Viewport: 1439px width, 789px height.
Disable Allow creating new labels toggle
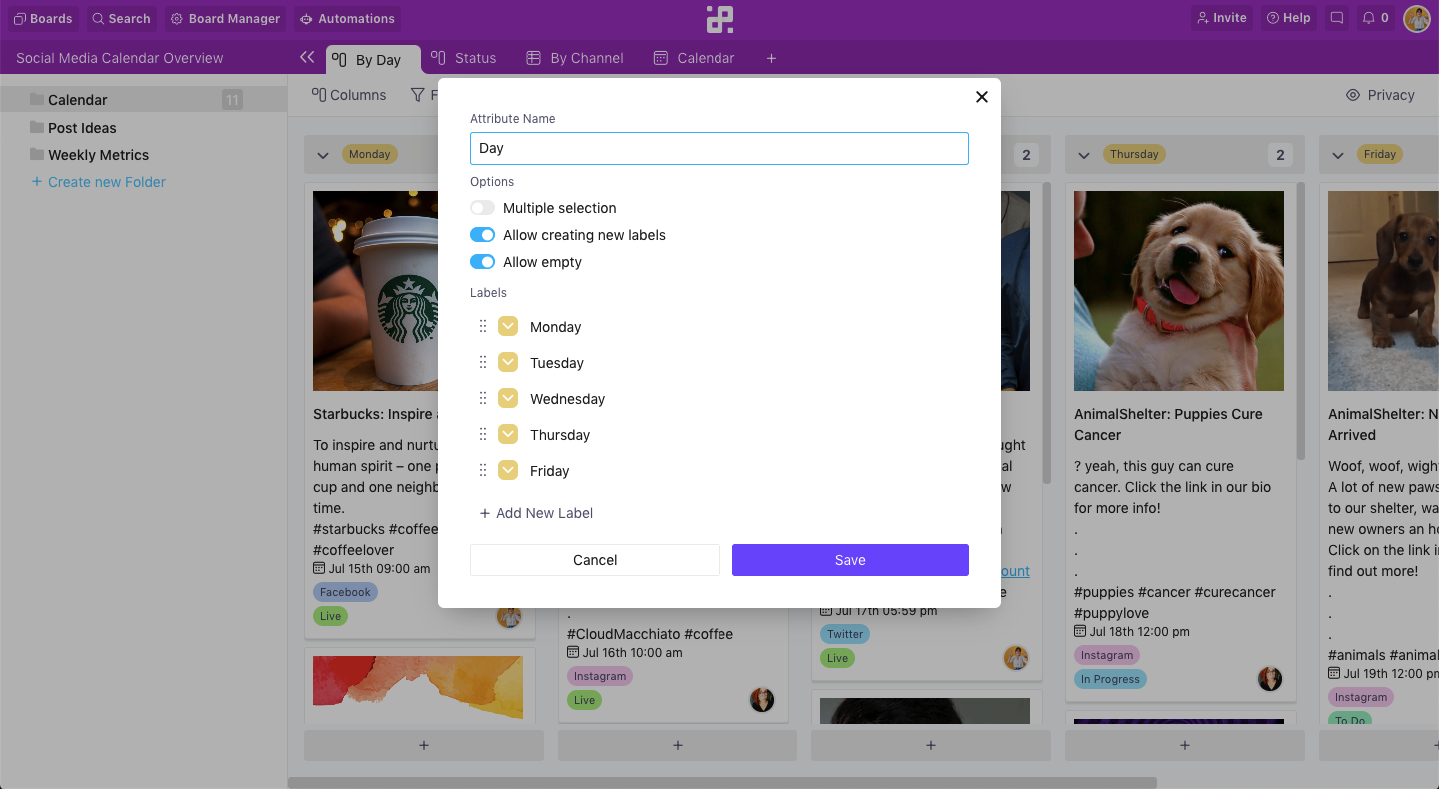[483, 235]
